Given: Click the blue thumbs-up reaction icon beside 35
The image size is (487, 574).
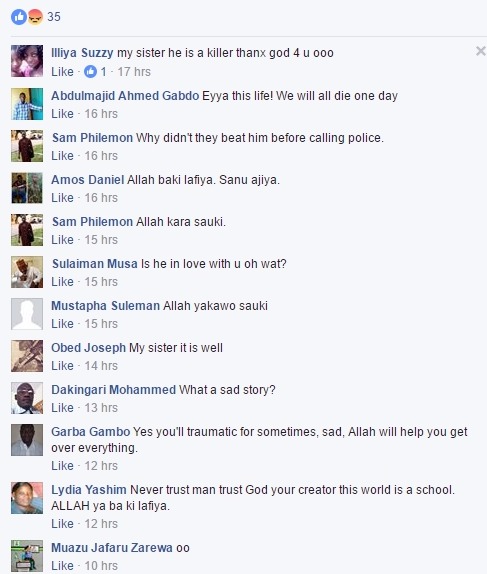Looking at the screenshot, I should pos(19,17).
